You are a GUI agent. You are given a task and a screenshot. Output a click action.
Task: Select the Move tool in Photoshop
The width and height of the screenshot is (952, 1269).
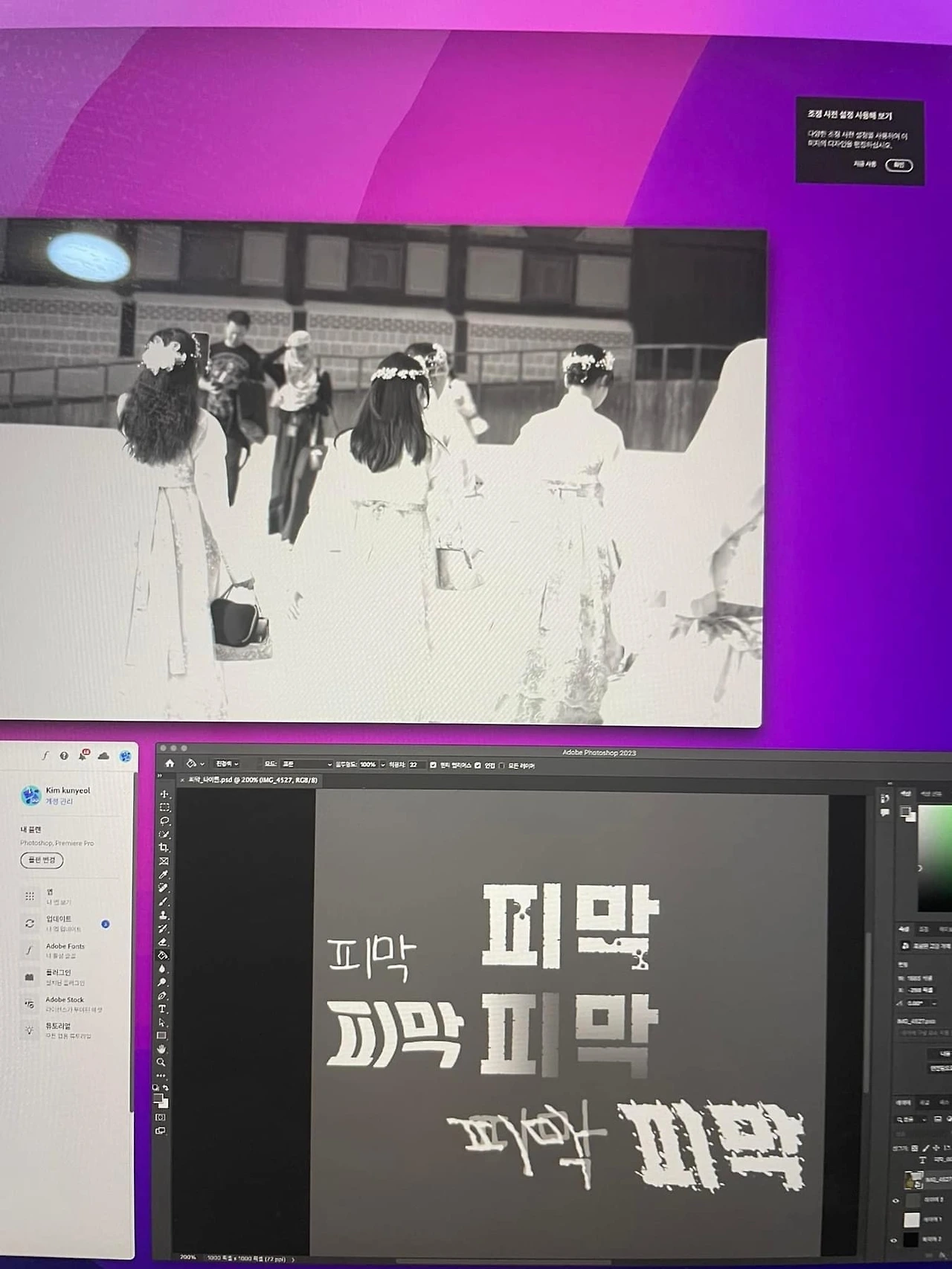pos(164,794)
